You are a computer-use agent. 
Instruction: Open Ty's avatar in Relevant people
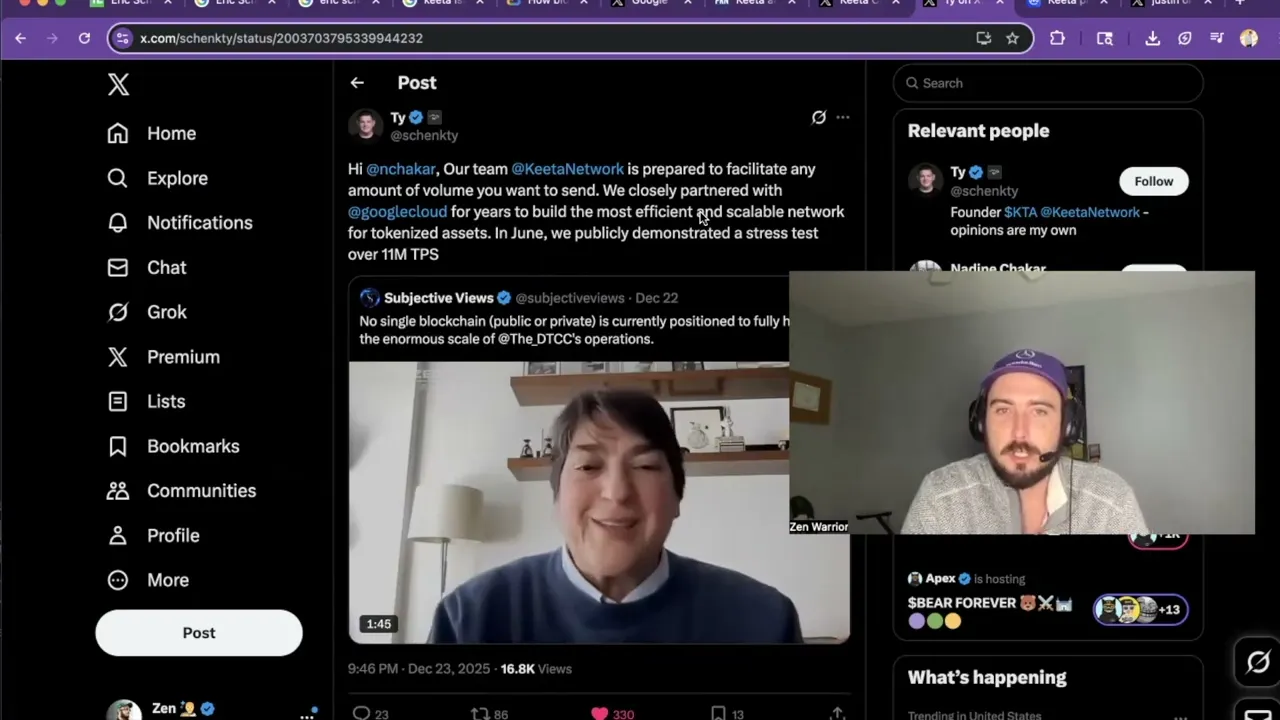(926, 181)
